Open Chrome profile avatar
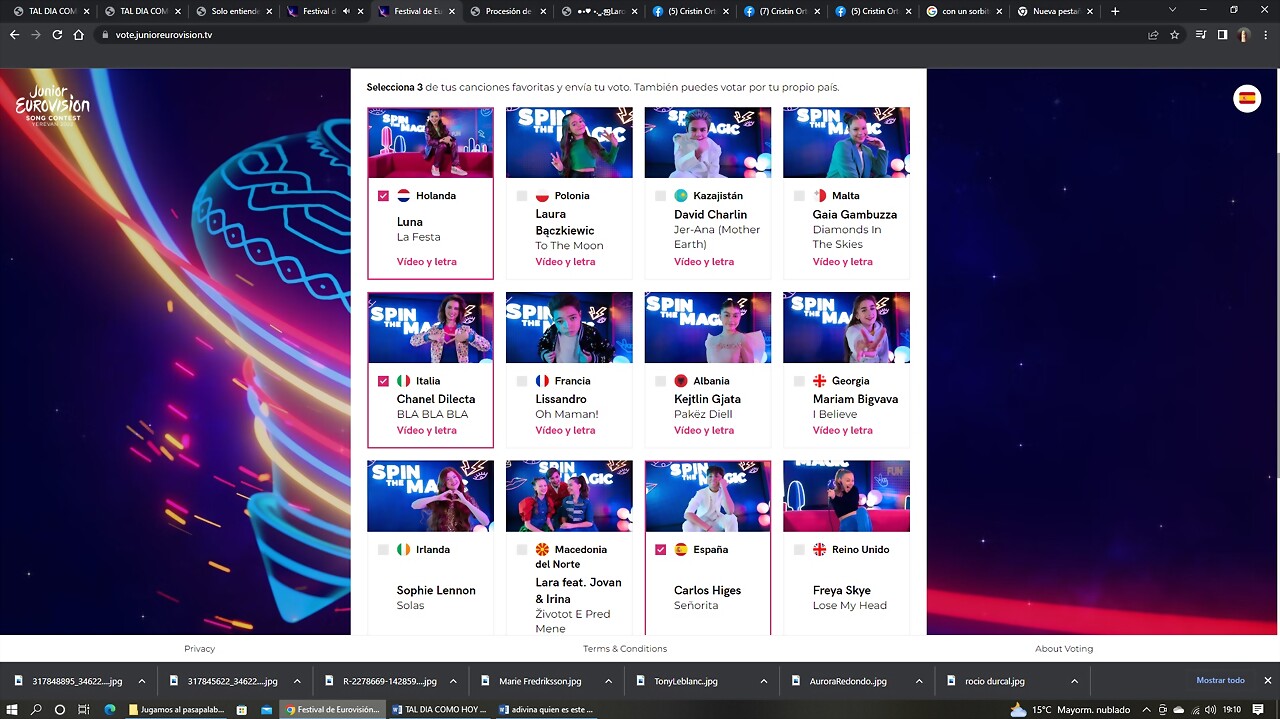 click(x=1244, y=34)
